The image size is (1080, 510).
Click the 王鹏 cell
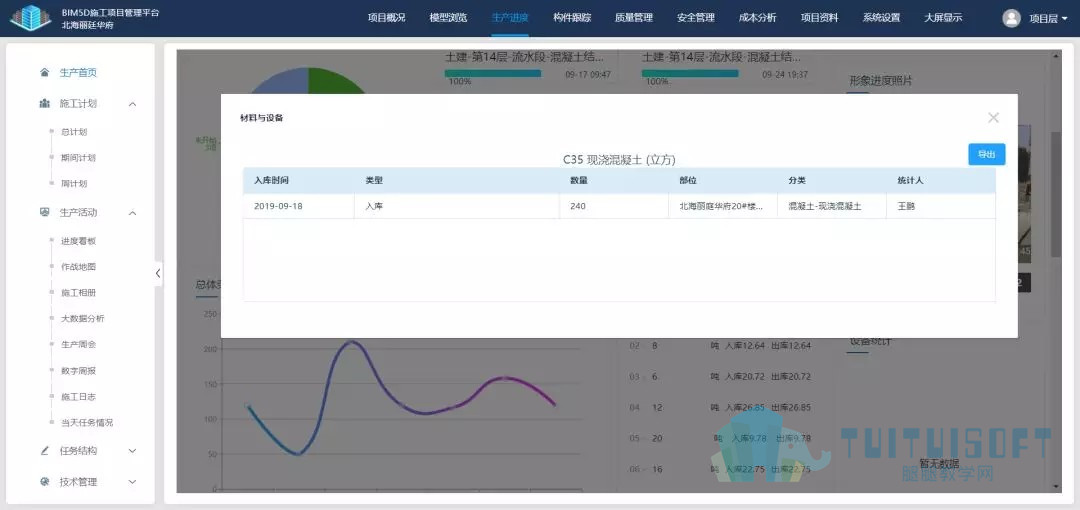point(940,206)
